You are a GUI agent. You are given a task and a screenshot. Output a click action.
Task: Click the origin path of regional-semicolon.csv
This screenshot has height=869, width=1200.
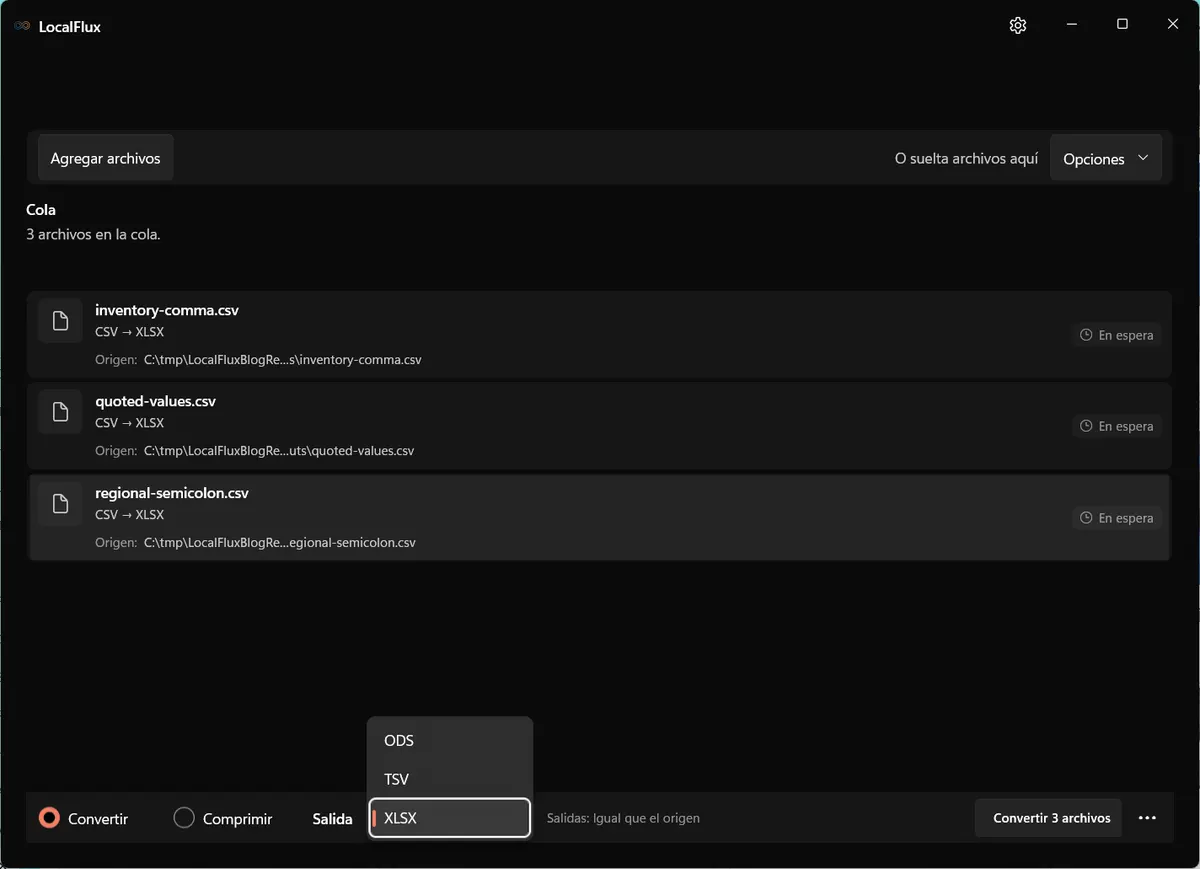pyautogui.click(x=280, y=543)
